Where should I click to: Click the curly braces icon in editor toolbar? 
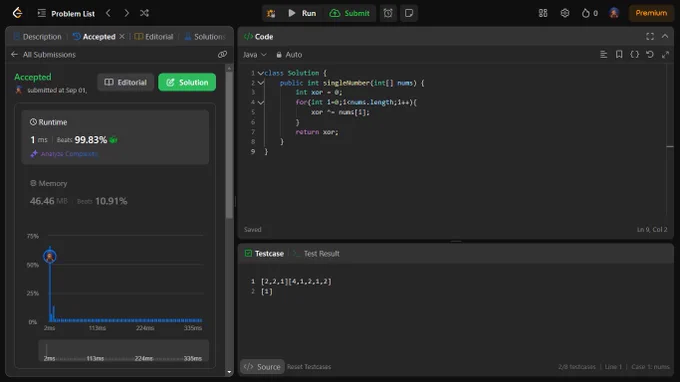click(634, 55)
